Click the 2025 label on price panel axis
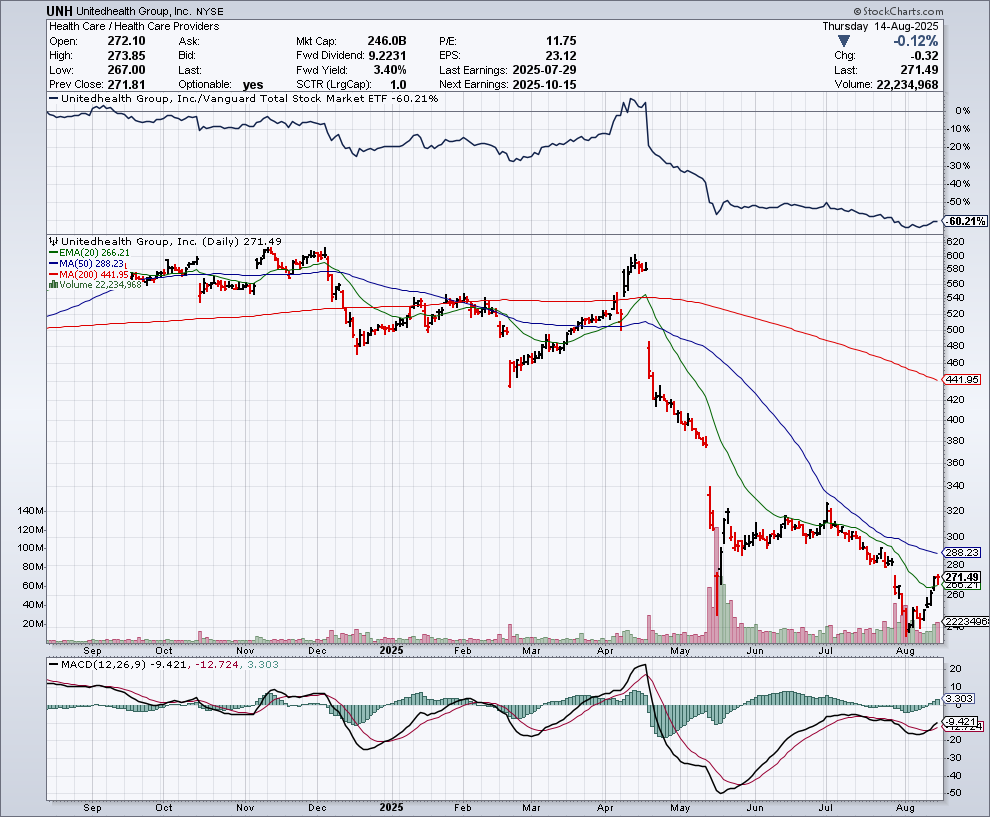The width and height of the screenshot is (990, 817). (x=391, y=650)
